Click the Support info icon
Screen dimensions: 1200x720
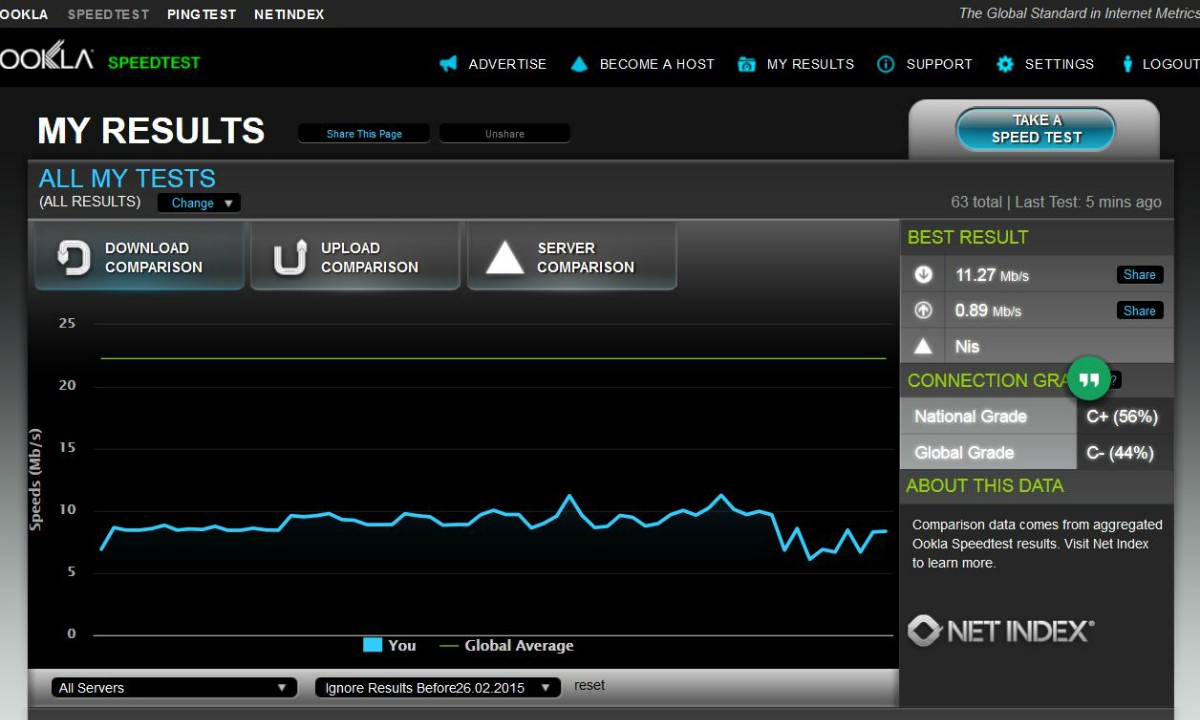[885, 64]
